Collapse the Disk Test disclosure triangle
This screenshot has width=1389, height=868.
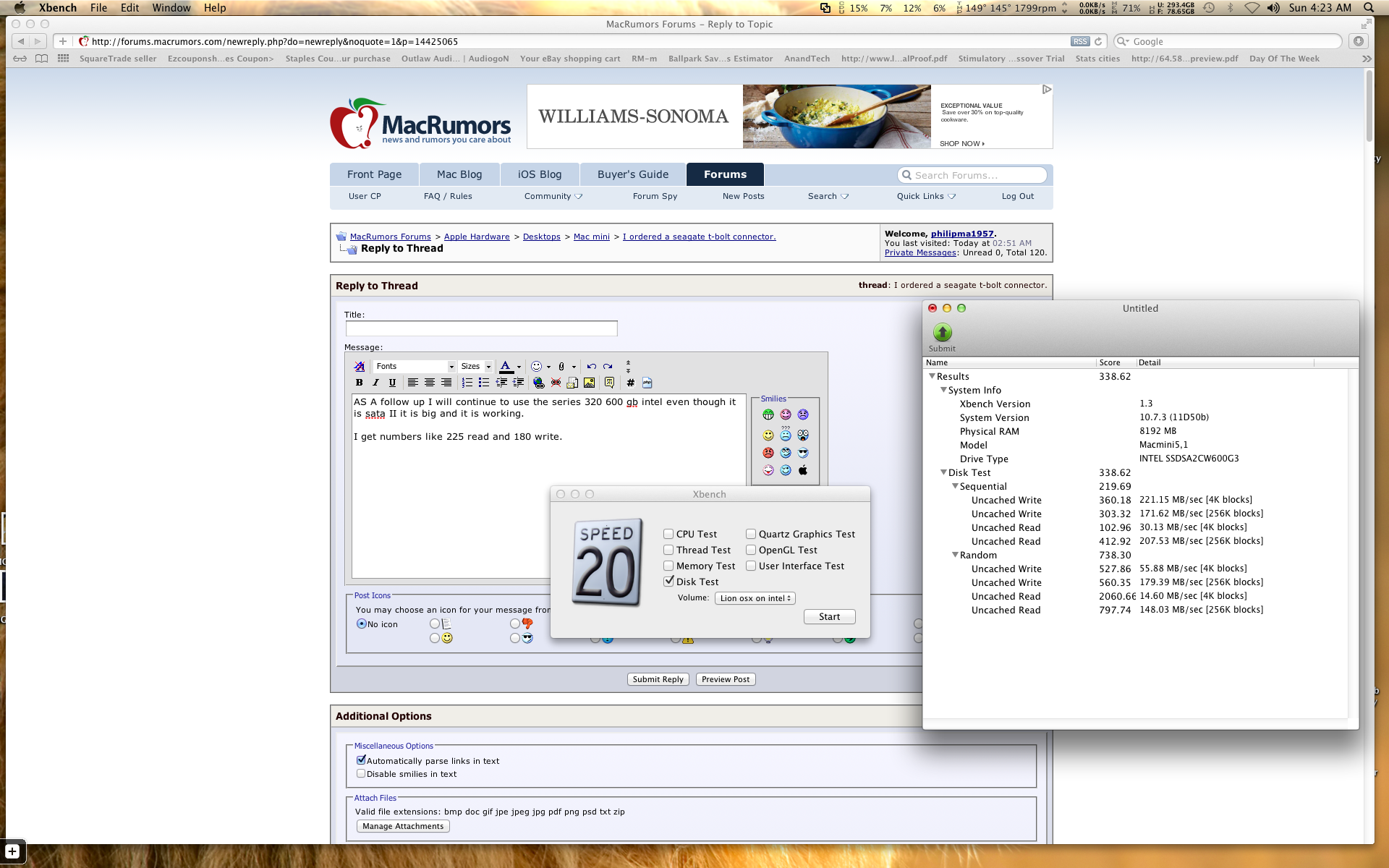943,472
